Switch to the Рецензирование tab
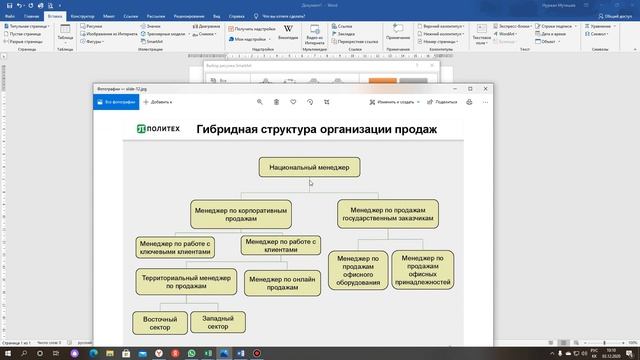 coord(189,16)
